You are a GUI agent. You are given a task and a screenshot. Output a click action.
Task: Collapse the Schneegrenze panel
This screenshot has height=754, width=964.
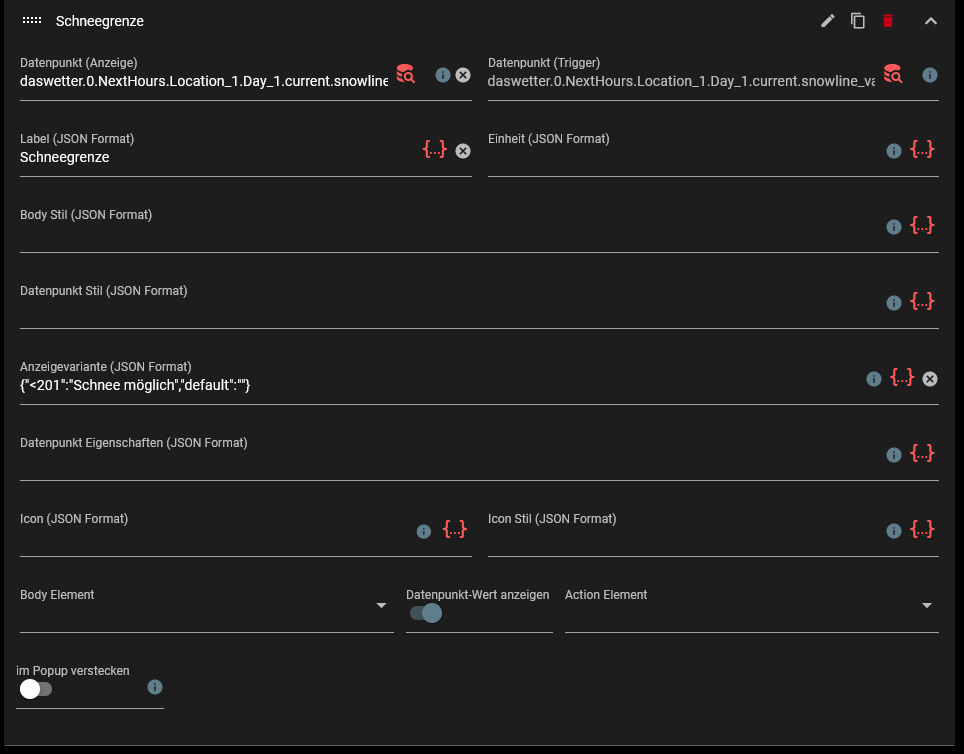pos(931,21)
